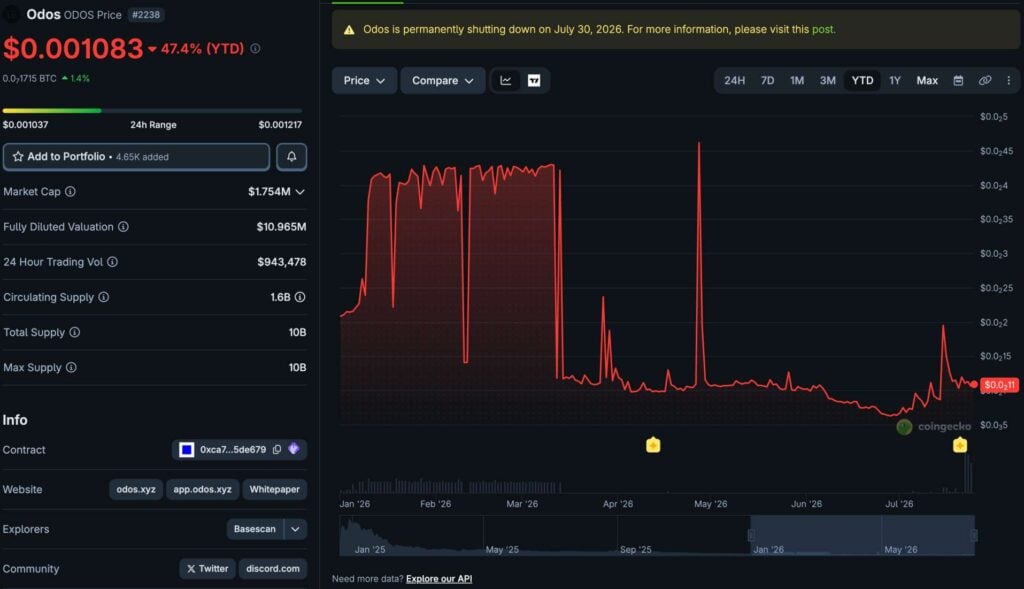Open info icon next to 24 Hour Trading Vol

tap(112, 262)
